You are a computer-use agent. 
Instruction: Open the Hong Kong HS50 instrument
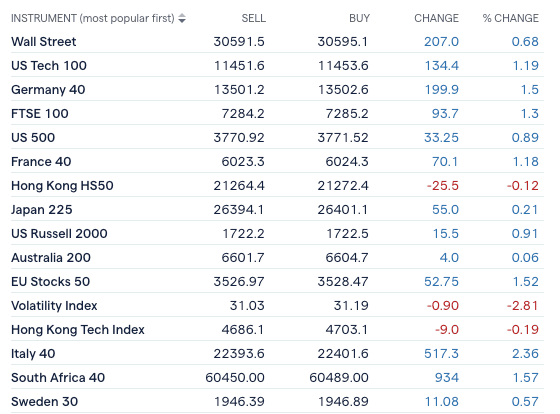click(x=62, y=186)
